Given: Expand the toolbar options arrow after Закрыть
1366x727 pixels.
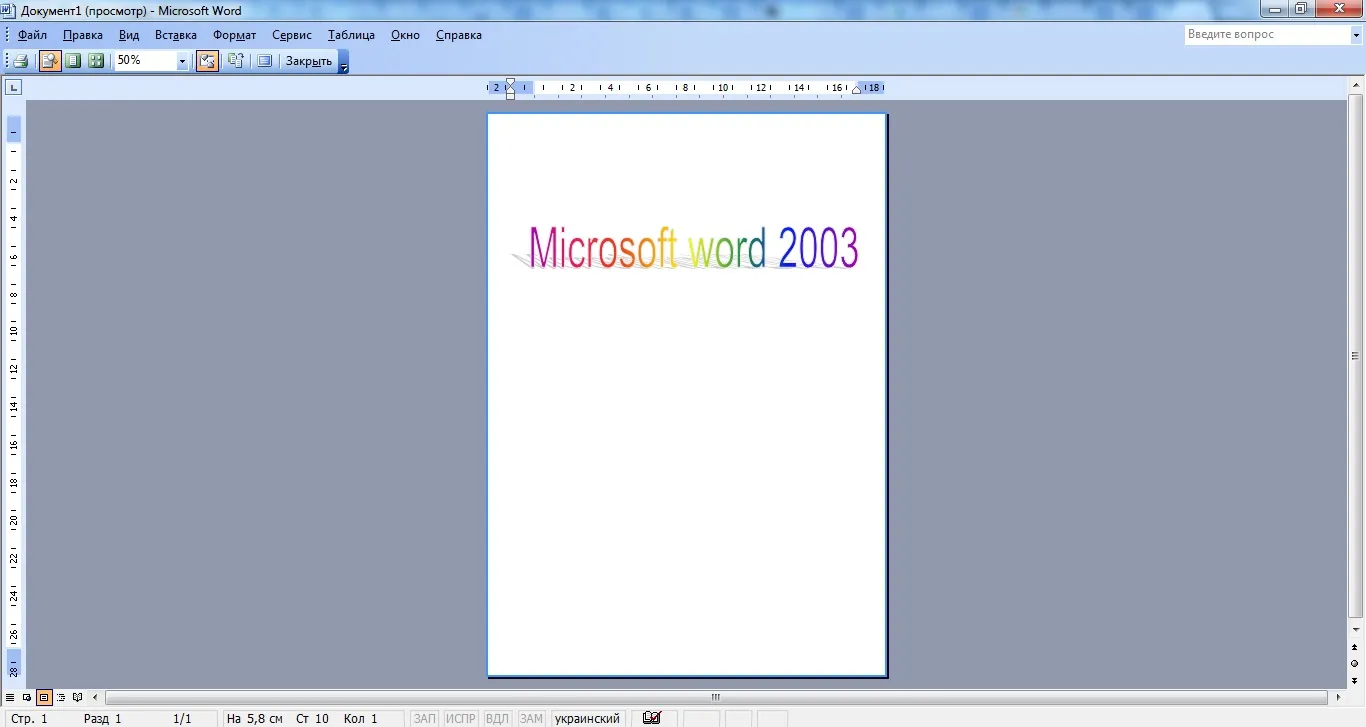Looking at the screenshot, I should click(344, 62).
